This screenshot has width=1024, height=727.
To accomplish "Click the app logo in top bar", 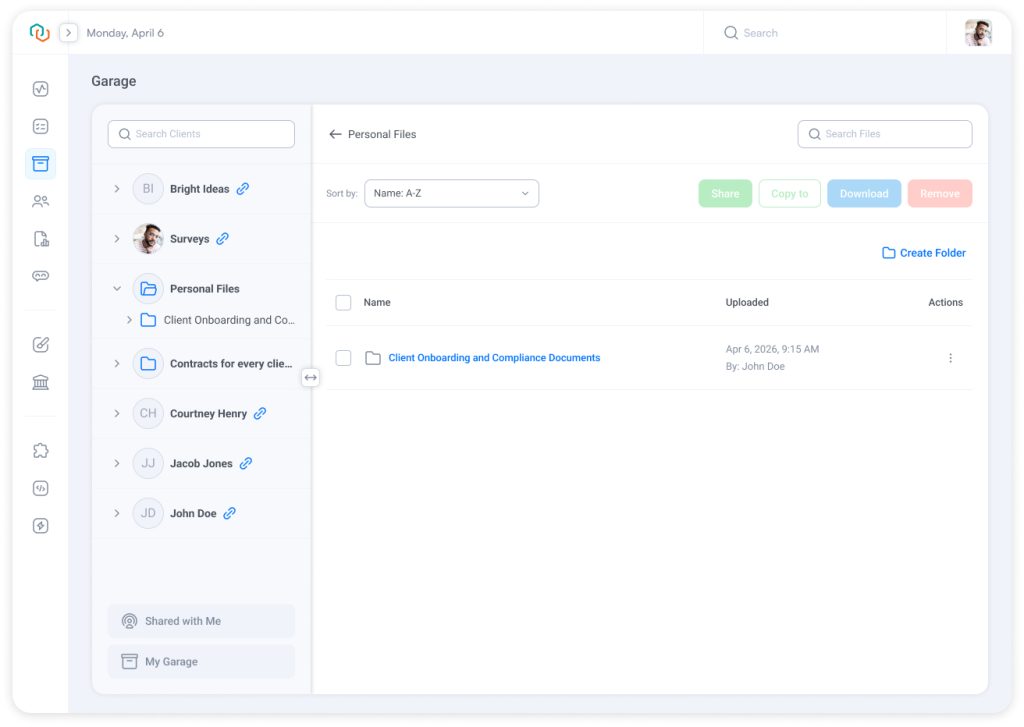I will click(40, 32).
